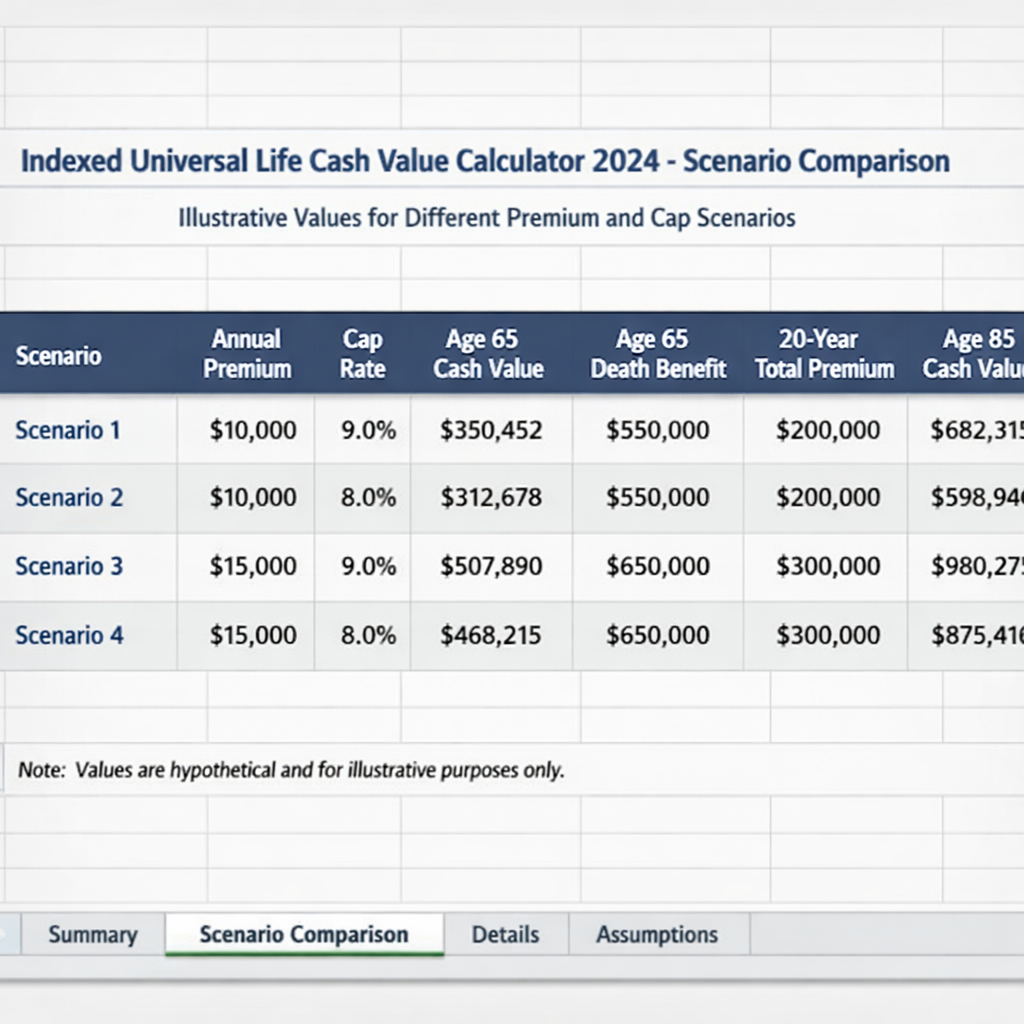1024x1024 pixels.
Task: Click the cash value cell $507,890
Action: tap(491, 566)
